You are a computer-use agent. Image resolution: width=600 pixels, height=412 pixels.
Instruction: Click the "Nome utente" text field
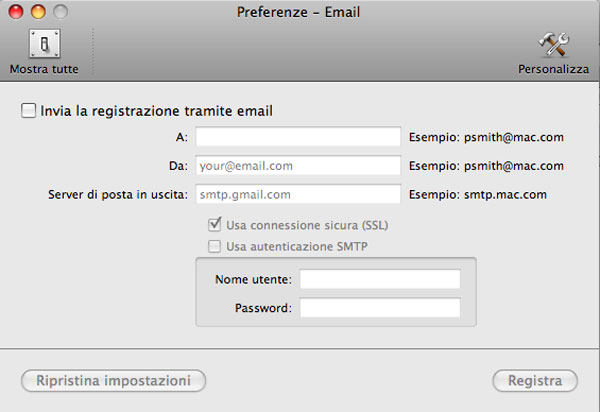pos(380,279)
